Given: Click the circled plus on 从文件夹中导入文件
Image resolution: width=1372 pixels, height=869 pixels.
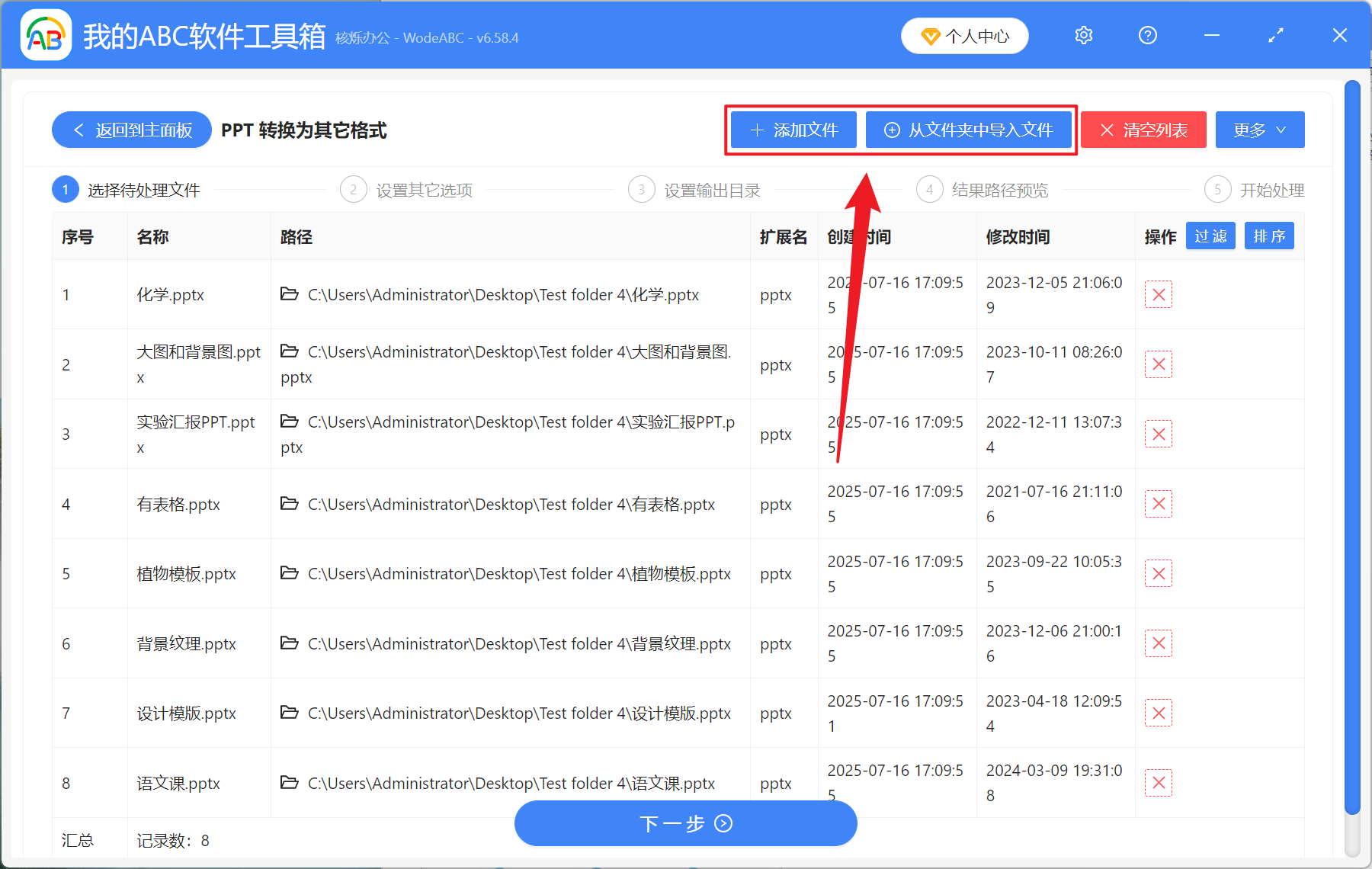Looking at the screenshot, I should [x=892, y=130].
